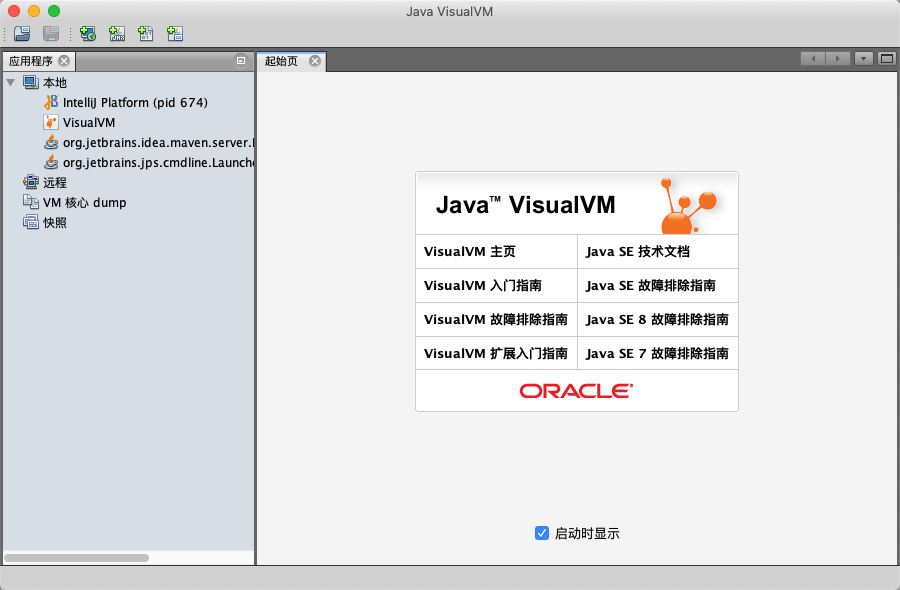Select the org.jetbrains.jps.cmdline.Launcher entry
The width and height of the screenshot is (900, 590).
tap(158, 162)
